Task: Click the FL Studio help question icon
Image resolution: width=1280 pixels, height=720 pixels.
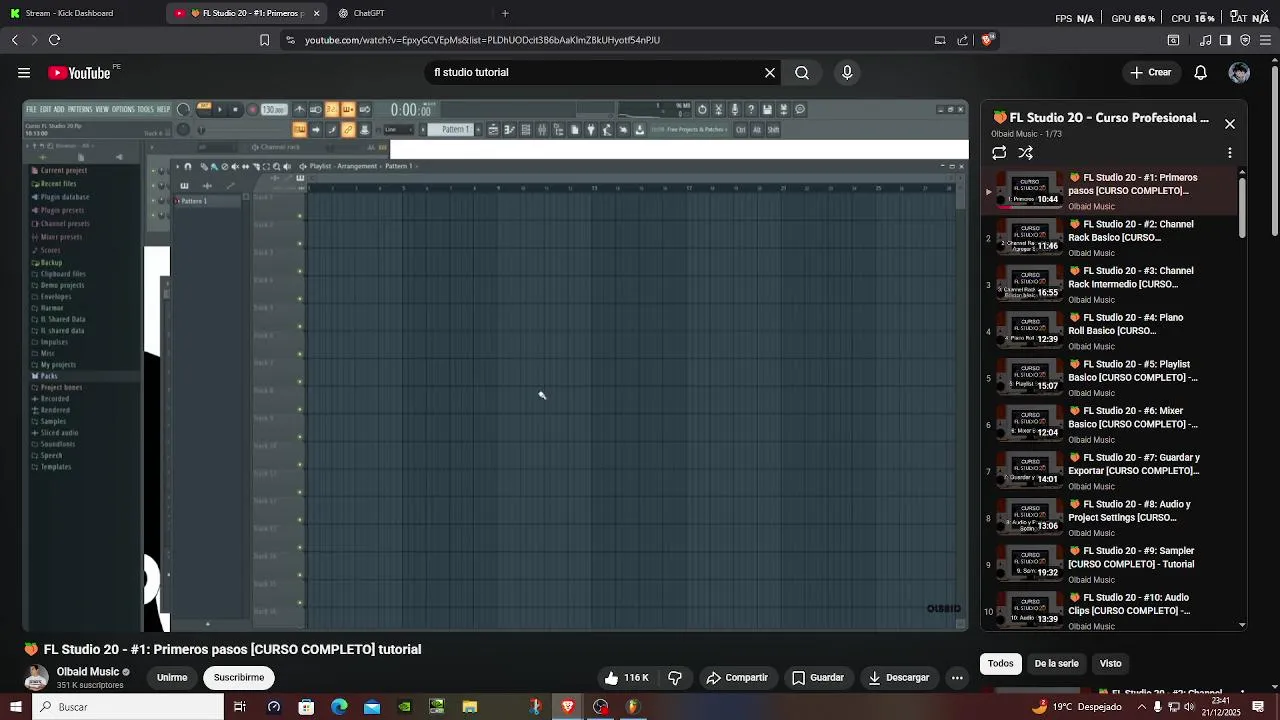Action: (751, 109)
